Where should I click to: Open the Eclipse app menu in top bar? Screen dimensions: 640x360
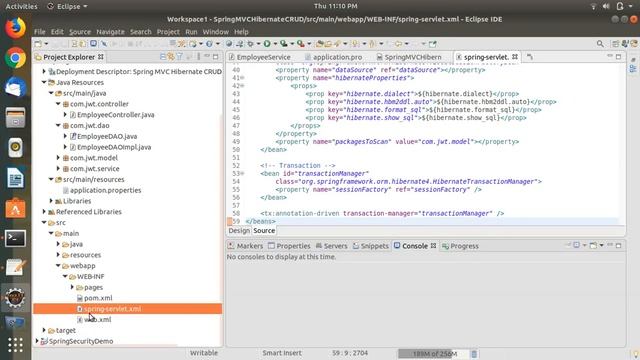(68, 6)
